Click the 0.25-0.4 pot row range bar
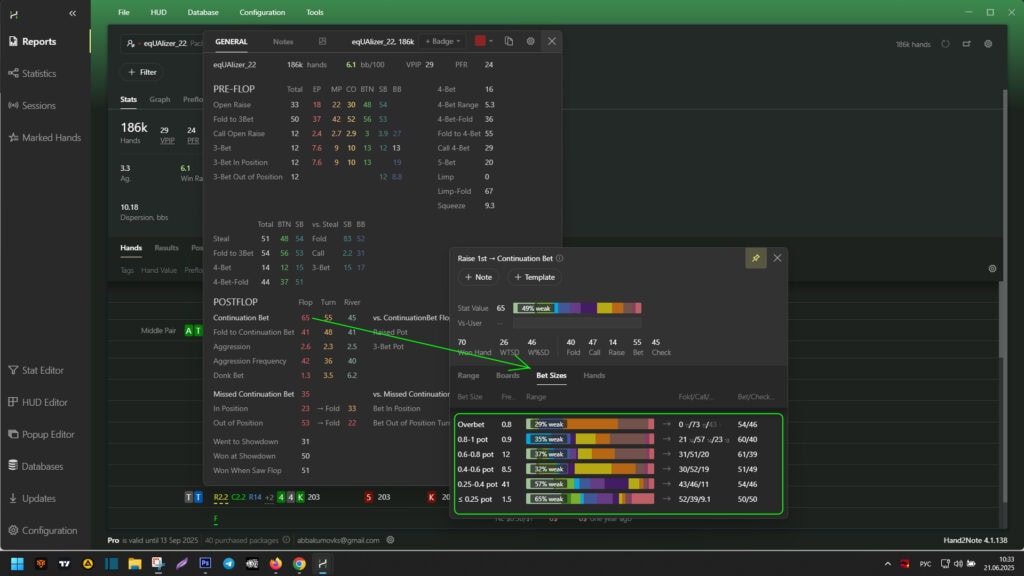Viewport: 1024px width, 576px height. coord(590,484)
